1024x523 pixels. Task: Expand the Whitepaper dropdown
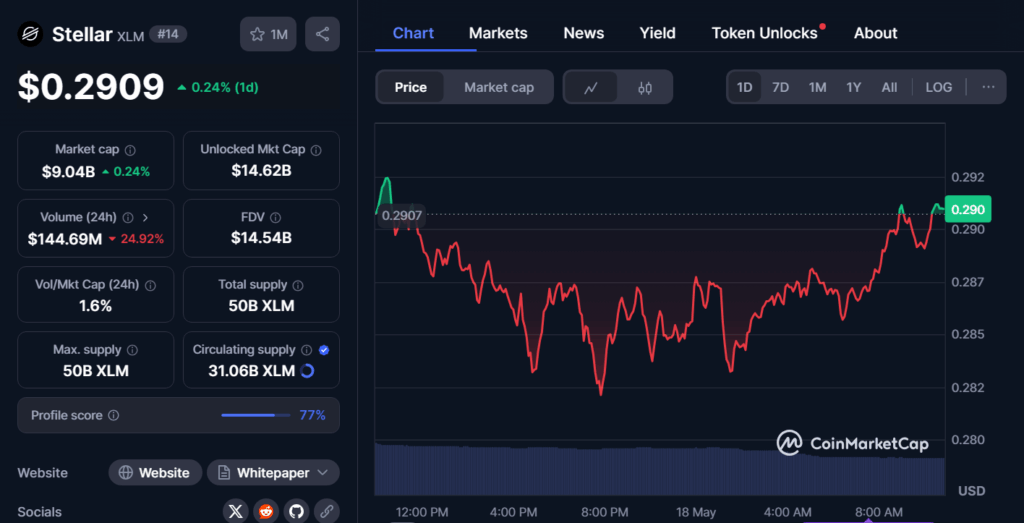click(x=273, y=473)
